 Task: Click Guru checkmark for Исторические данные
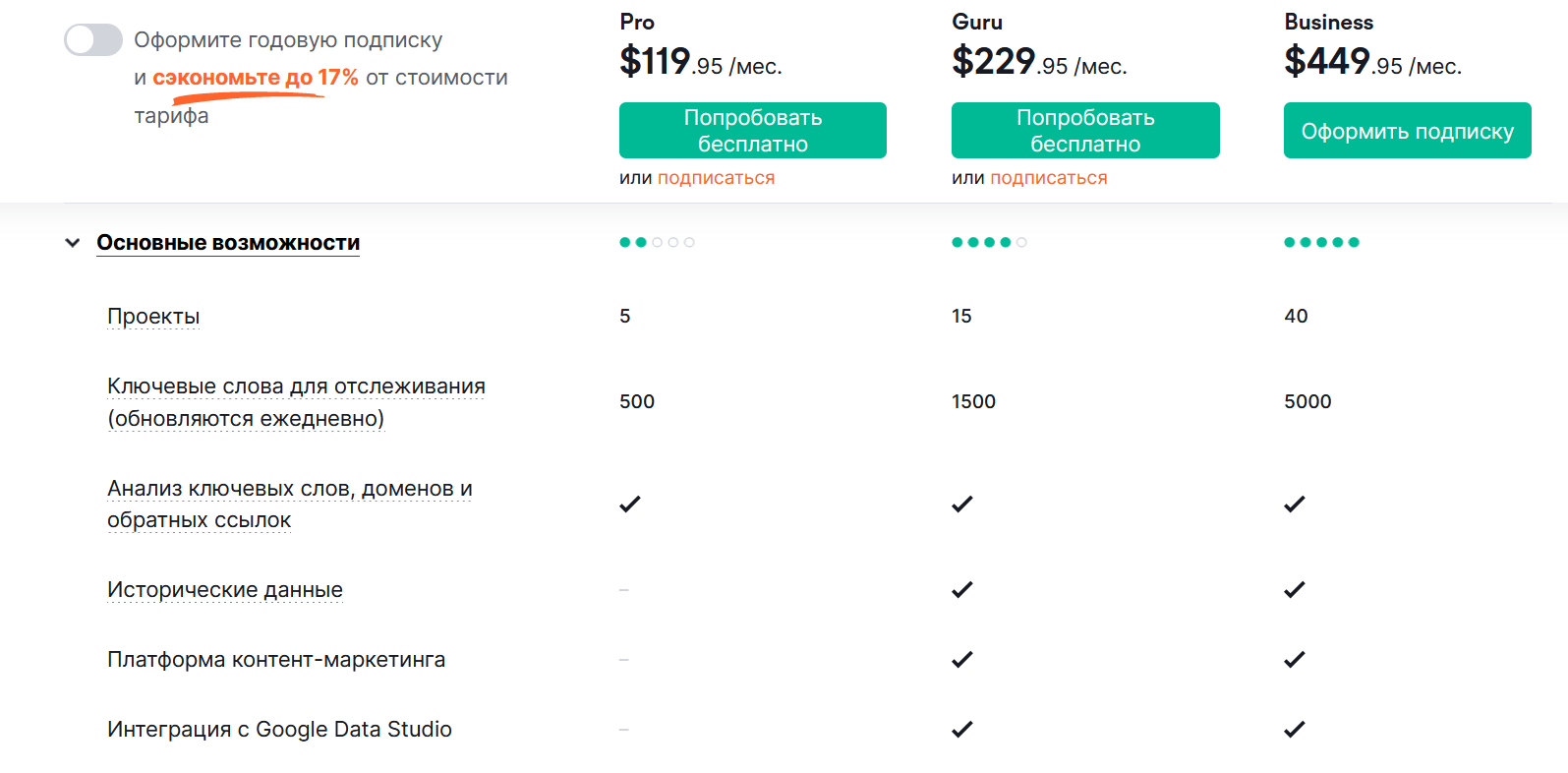(962, 589)
